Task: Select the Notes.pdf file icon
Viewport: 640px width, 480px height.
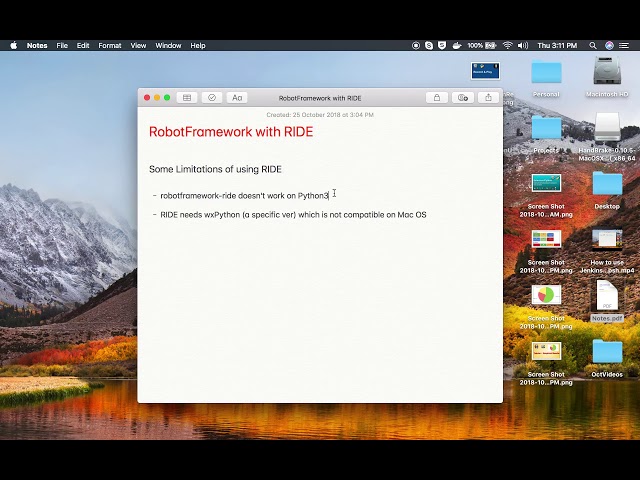Action: click(x=607, y=296)
